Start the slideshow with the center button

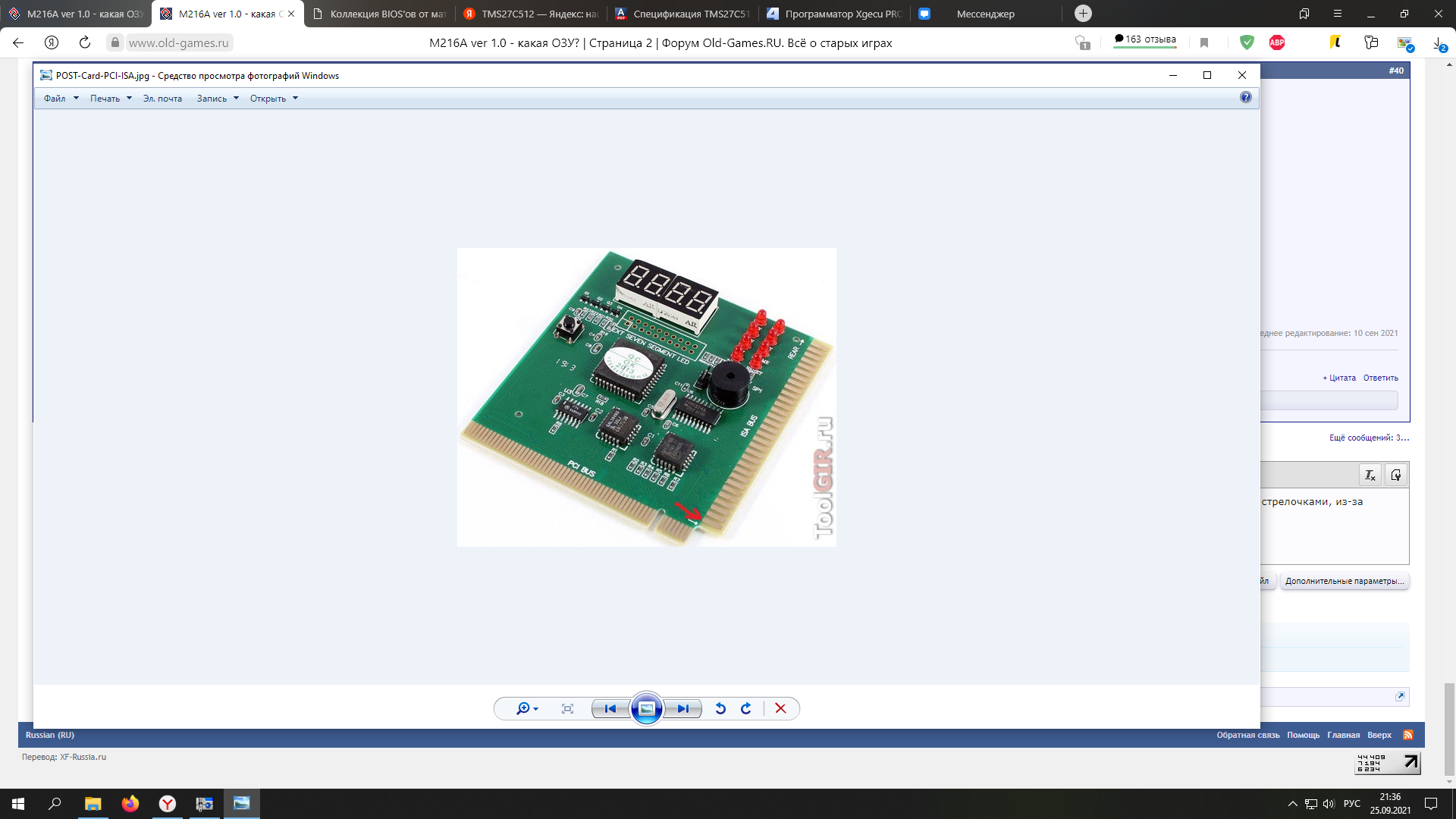(646, 708)
